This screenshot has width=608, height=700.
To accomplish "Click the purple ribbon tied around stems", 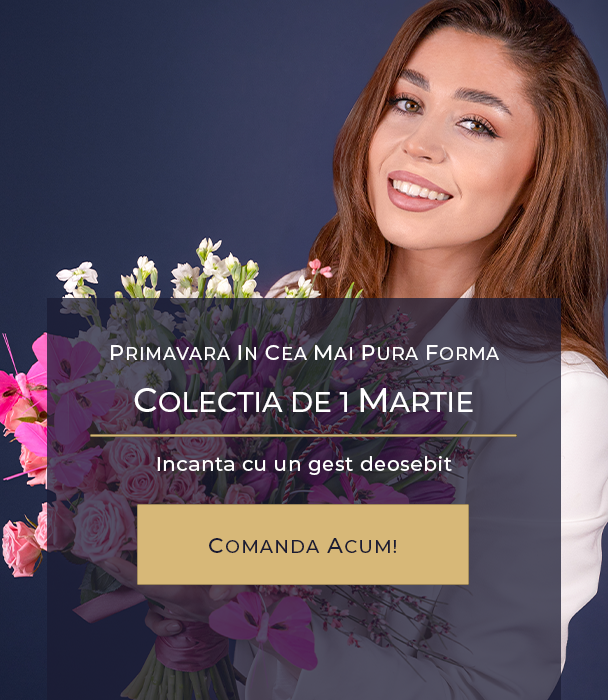I will [x=190, y=643].
